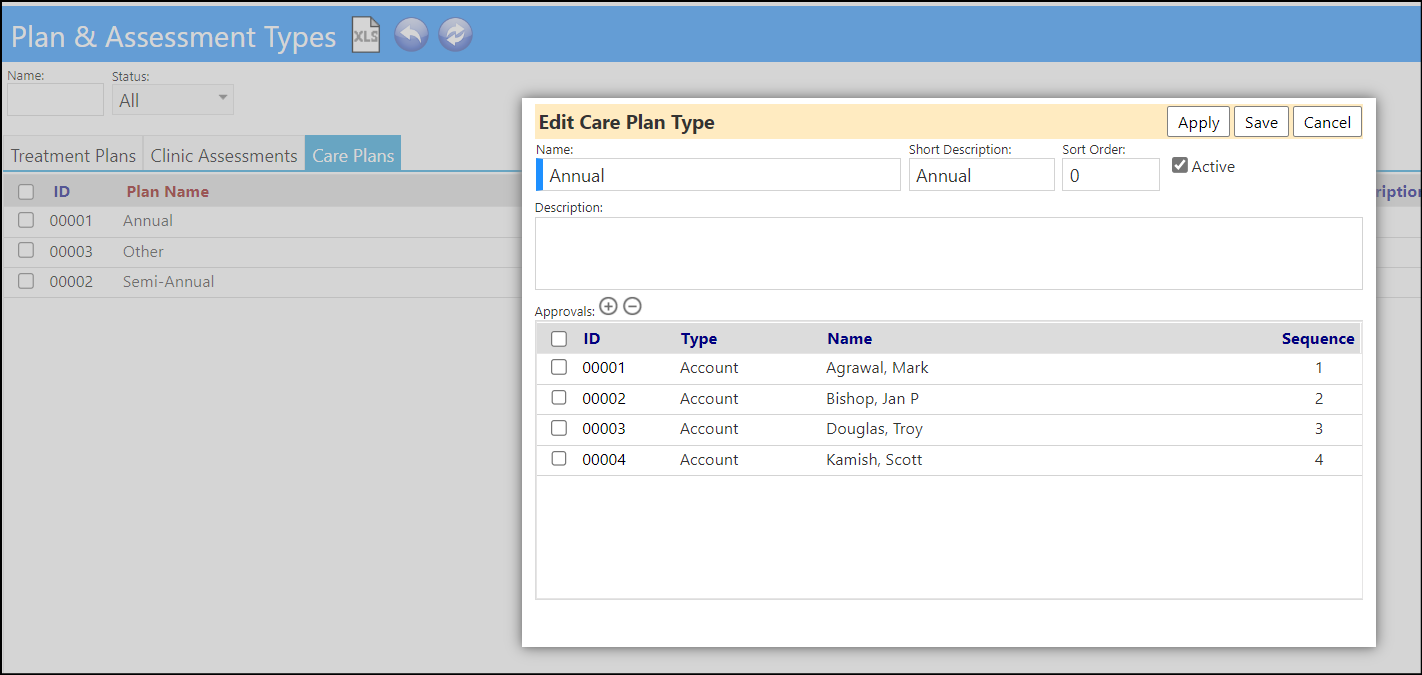The width and height of the screenshot is (1422, 675).
Task: Check the box for Bishop, Jan P
Action: [x=559, y=398]
